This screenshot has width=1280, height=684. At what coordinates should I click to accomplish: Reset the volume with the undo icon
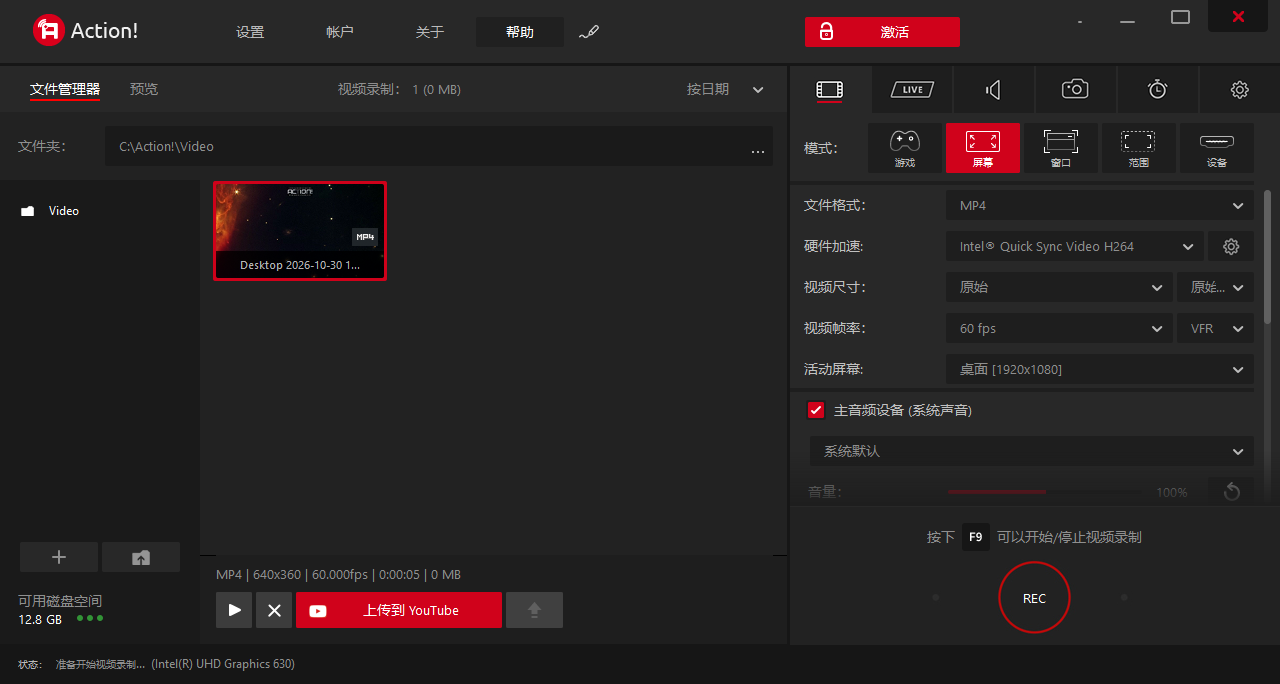click(x=1231, y=491)
